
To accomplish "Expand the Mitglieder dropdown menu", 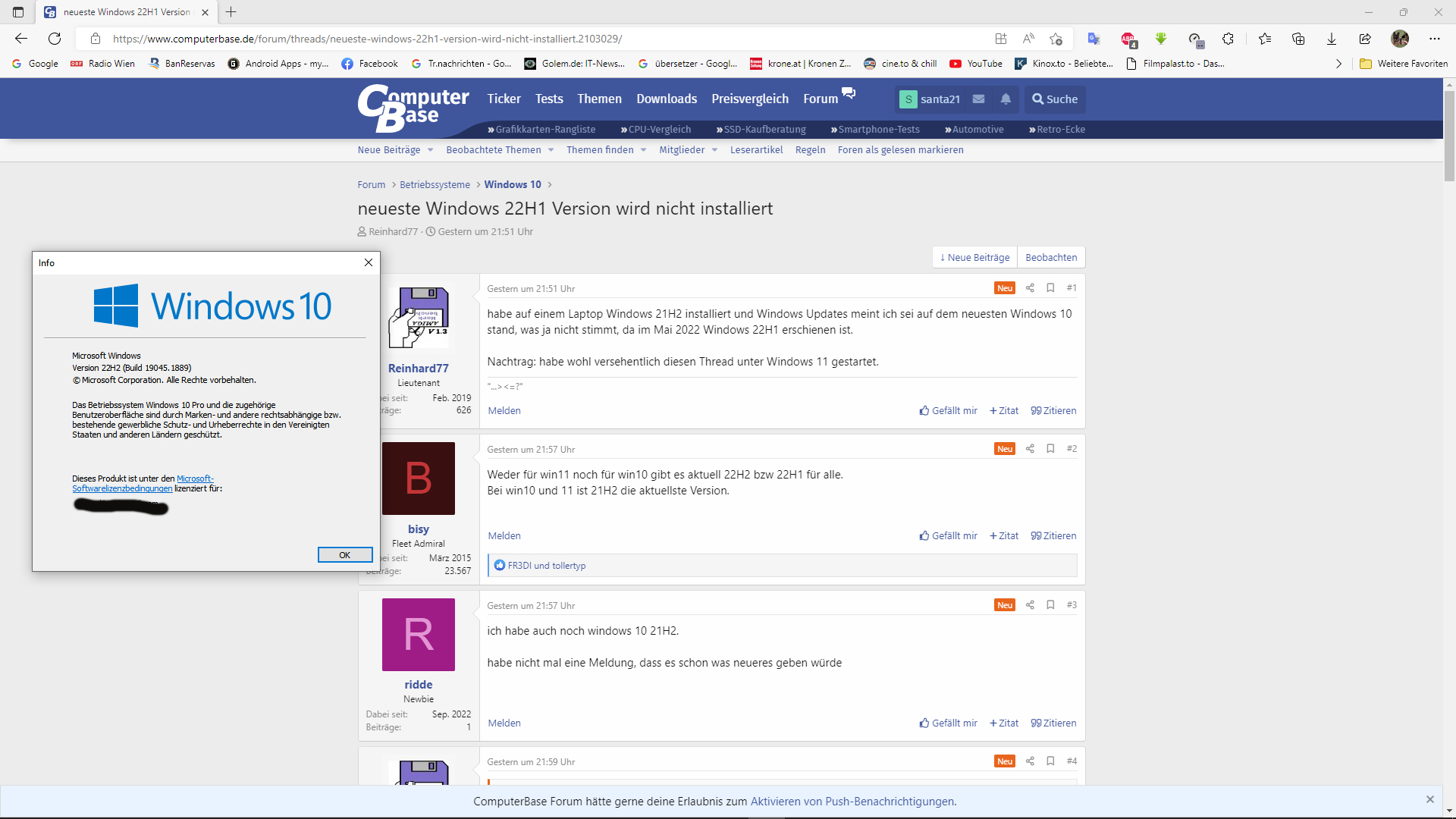I will click(x=714, y=150).
